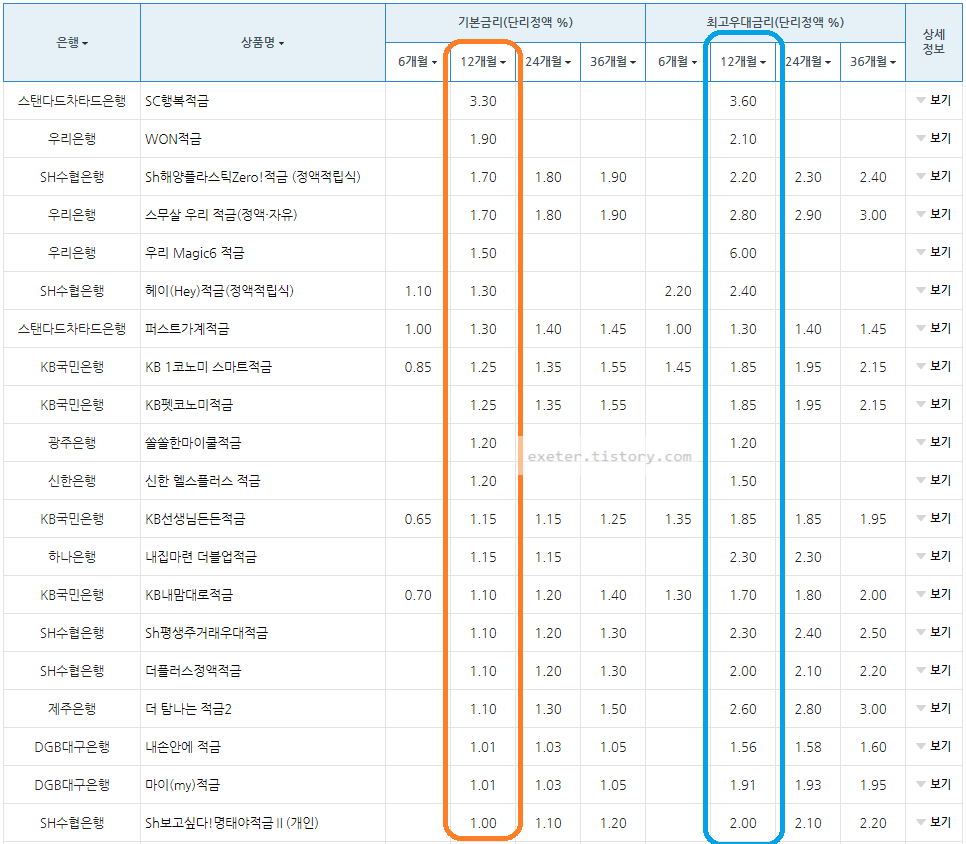Sort 기본금리 by 6개월 column
The height and width of the screenshot is (844, 966).
pos(417,62)
